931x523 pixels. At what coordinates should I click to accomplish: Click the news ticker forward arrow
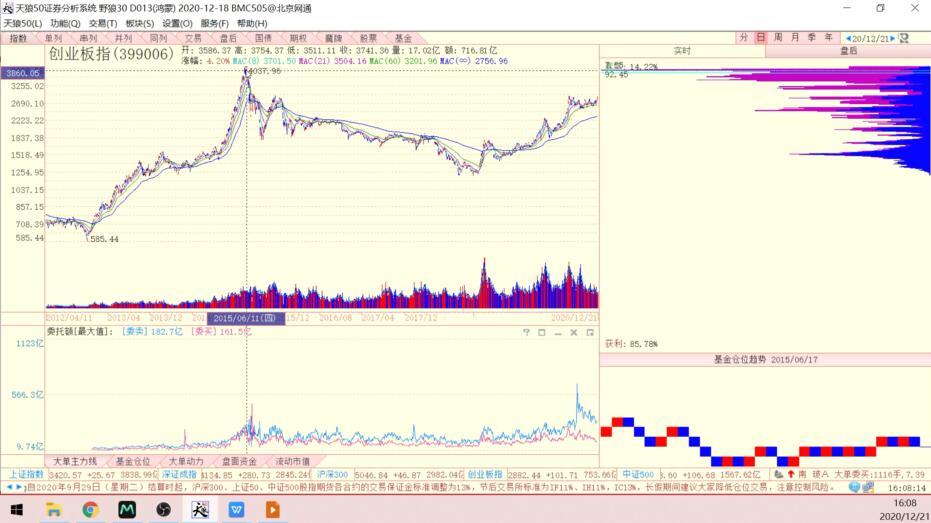tap(19, 487)
